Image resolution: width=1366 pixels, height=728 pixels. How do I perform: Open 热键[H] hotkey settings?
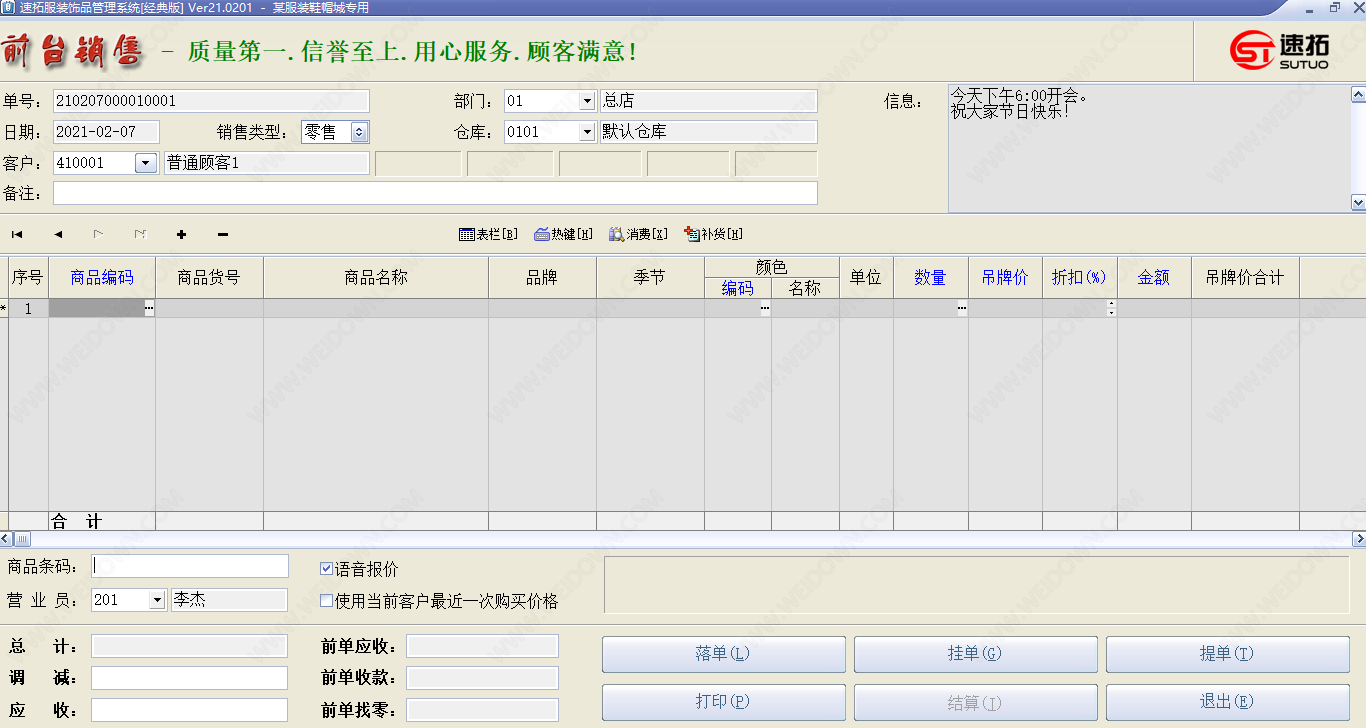click(x=563, y=235)
